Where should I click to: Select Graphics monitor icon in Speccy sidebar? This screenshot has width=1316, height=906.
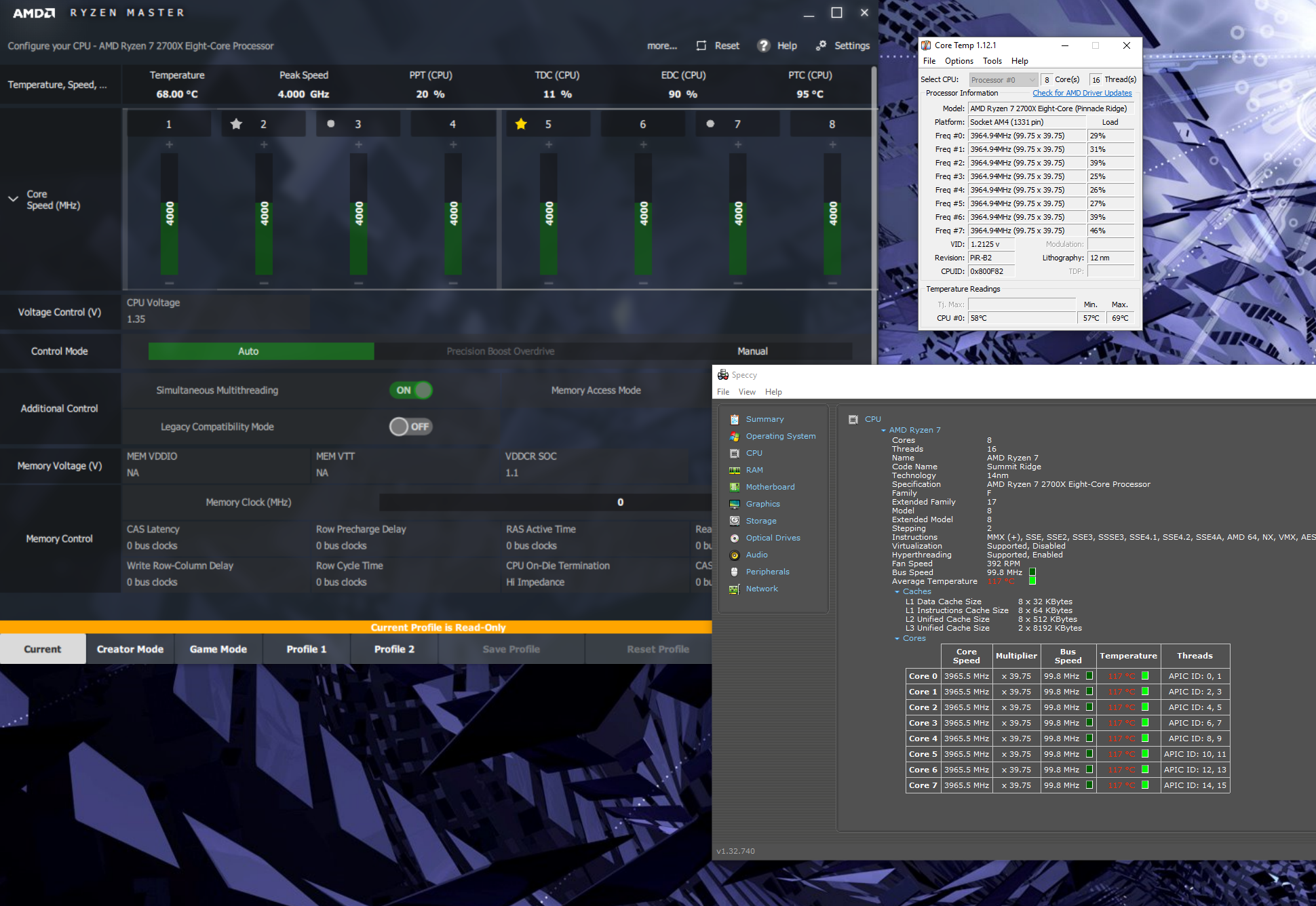coord(734,504)
